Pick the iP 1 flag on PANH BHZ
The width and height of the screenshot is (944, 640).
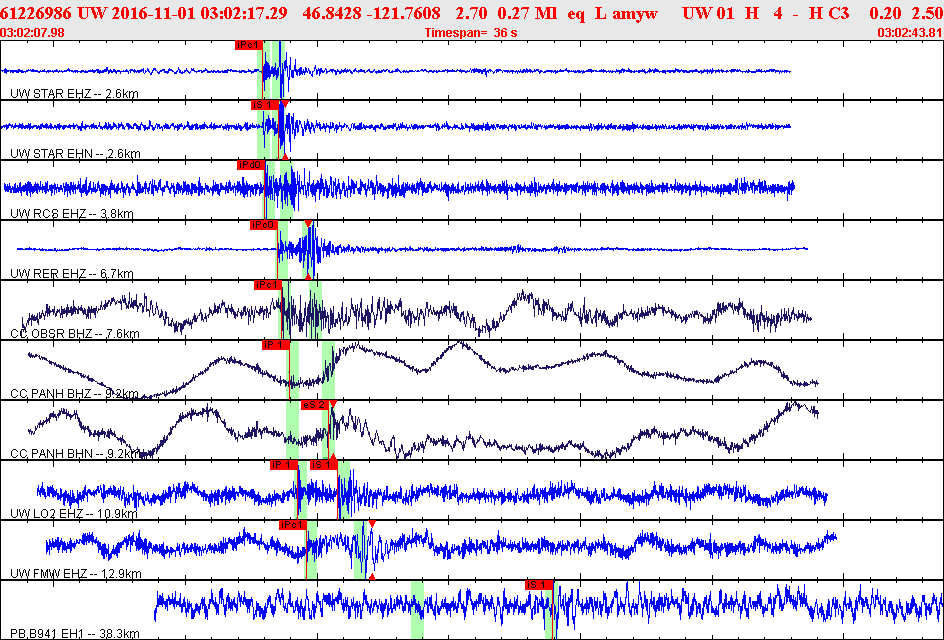(276, 345)
